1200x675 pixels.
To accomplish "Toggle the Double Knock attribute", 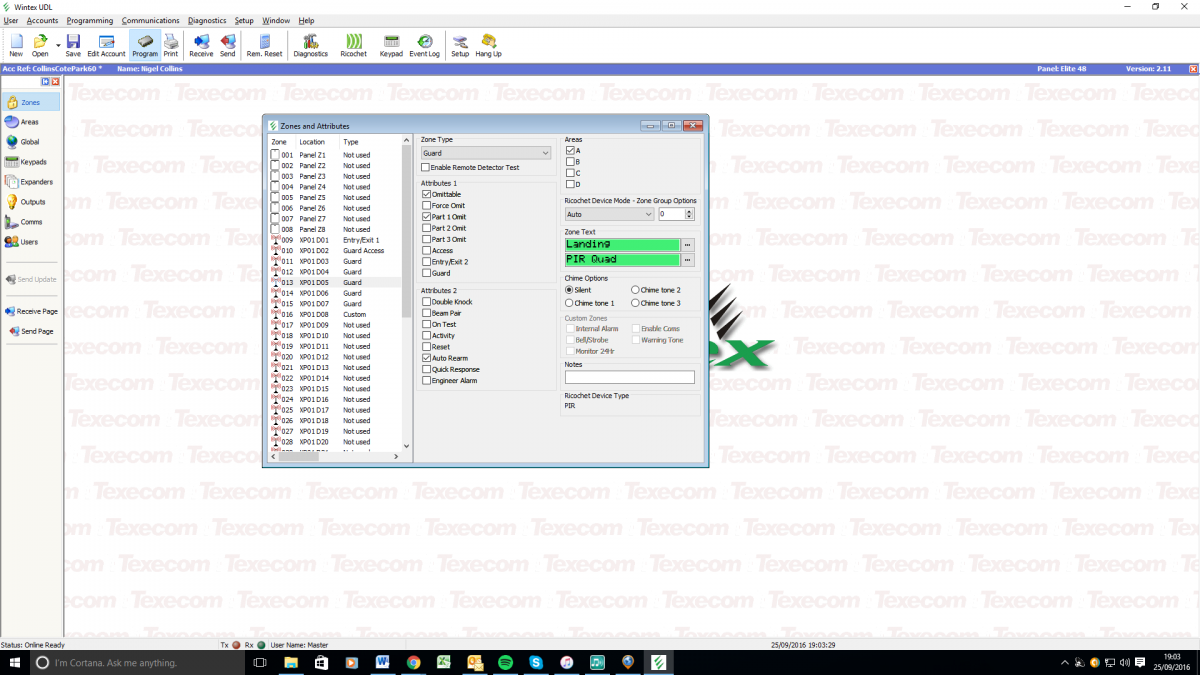I will (x=427, y=301).
